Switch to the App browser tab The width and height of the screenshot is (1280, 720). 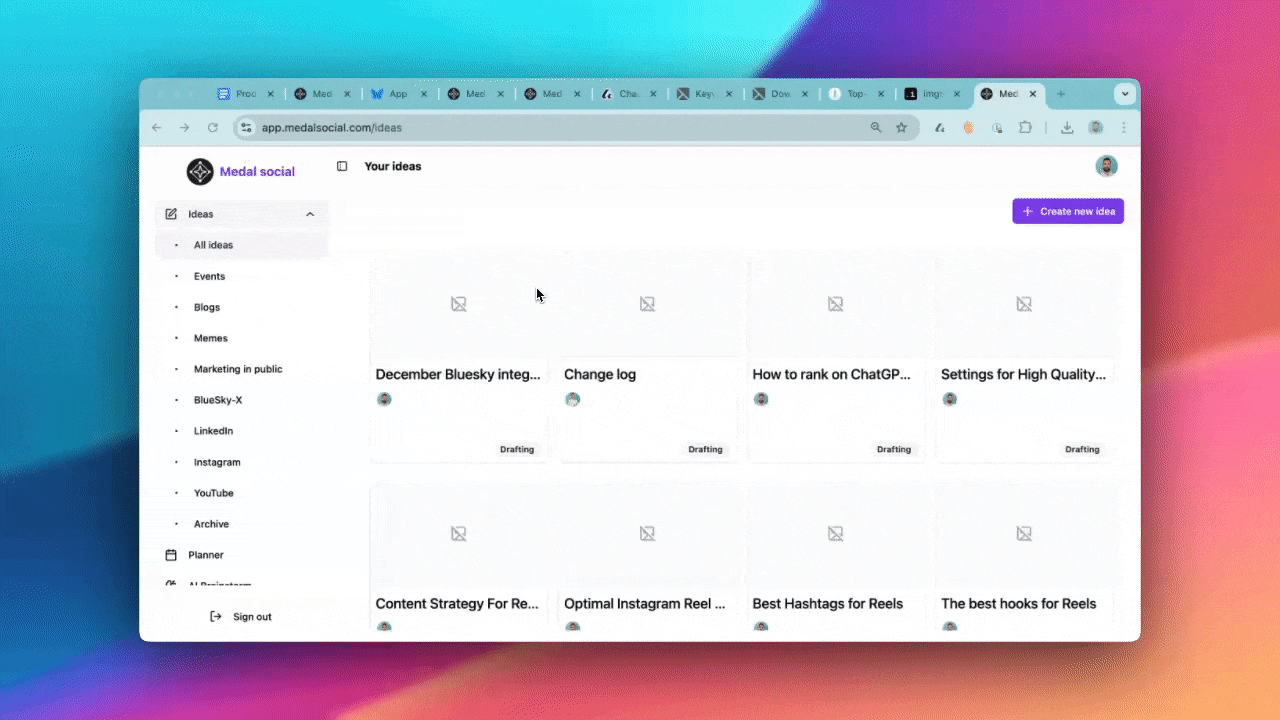point(398,94)
